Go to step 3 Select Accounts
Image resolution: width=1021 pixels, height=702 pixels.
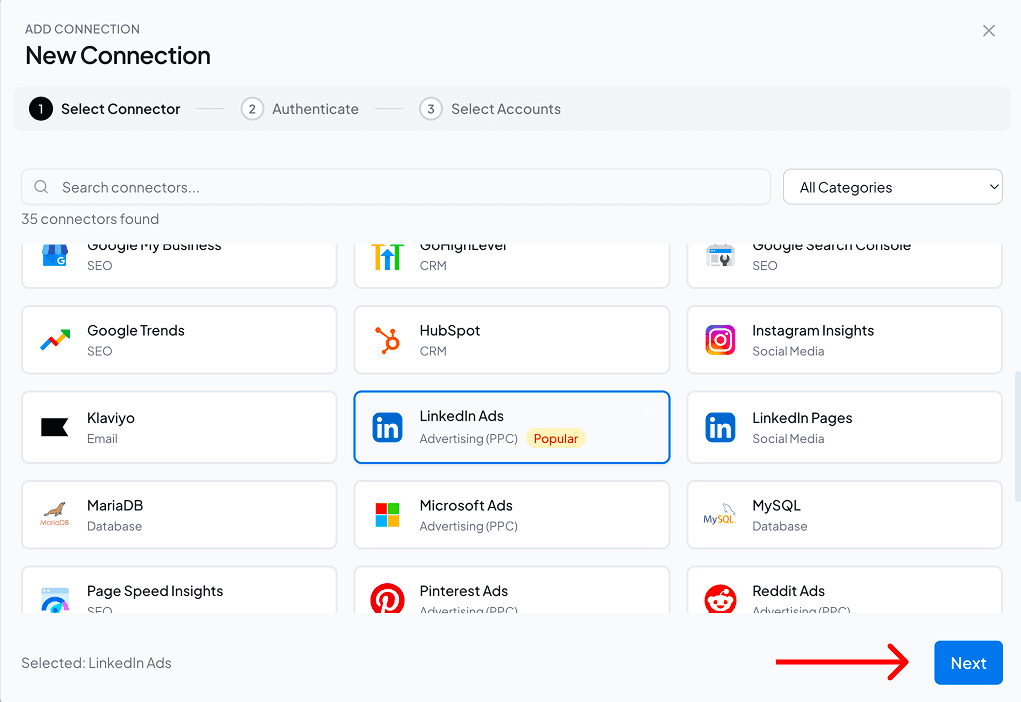[x=490, y=109]
